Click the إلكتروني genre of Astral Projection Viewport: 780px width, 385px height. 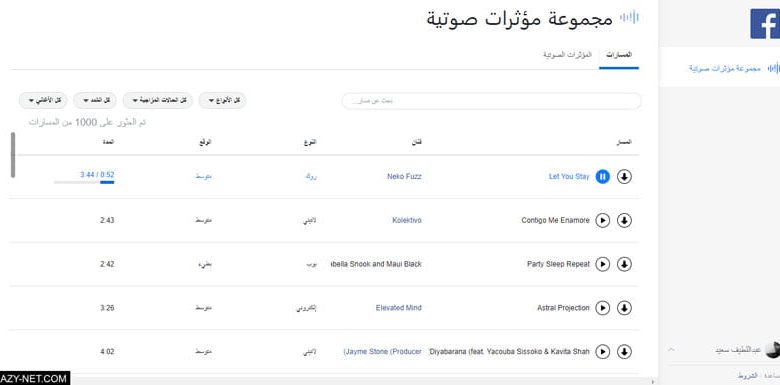(x=306, y=308)
